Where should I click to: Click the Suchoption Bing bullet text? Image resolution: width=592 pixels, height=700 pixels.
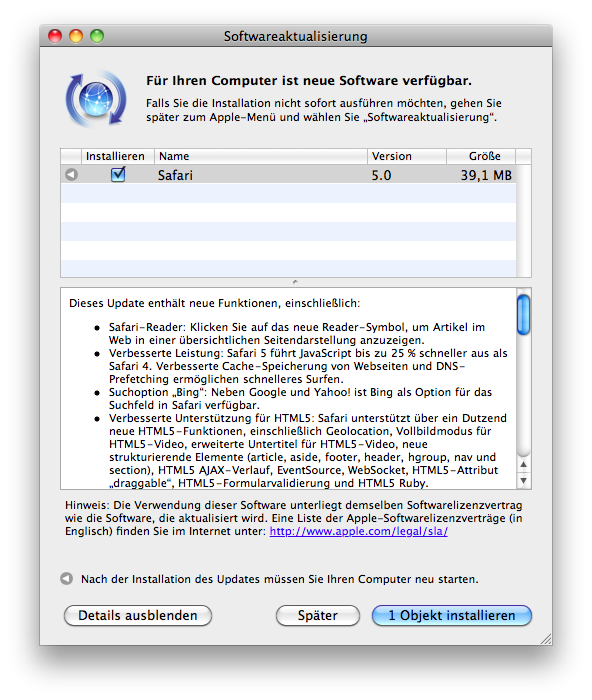pyautogui.click(x=300, y=399)
